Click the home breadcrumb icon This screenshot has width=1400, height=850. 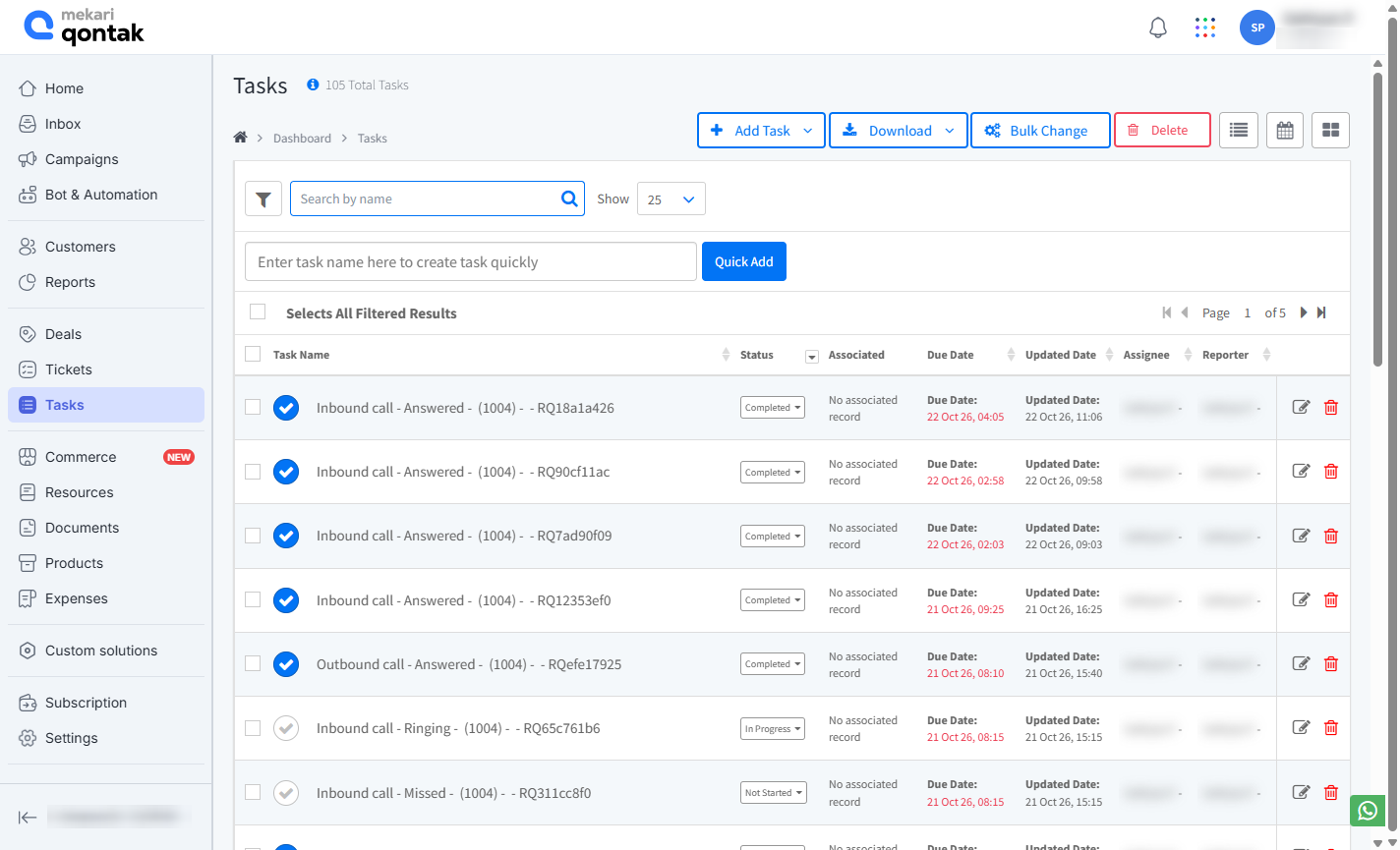(x=240, y=138)
